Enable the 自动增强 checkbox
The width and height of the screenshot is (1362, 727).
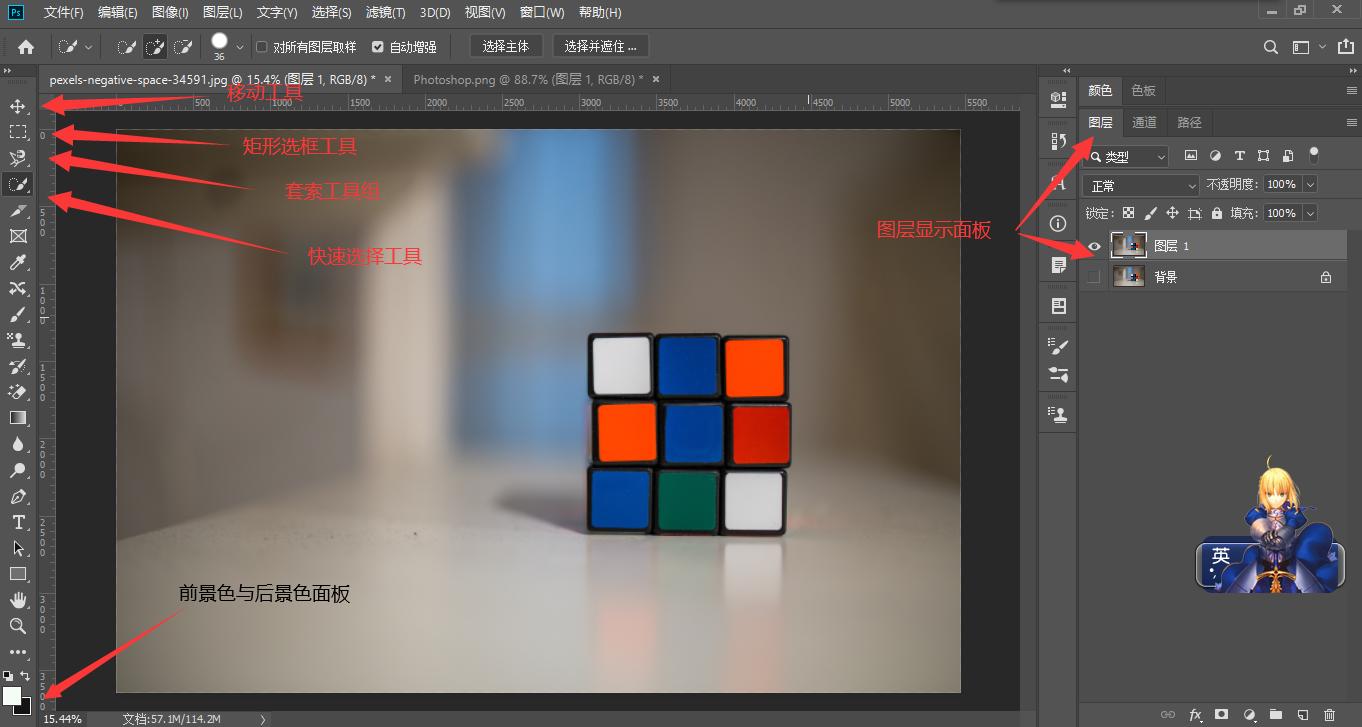[x=377, y=46]
